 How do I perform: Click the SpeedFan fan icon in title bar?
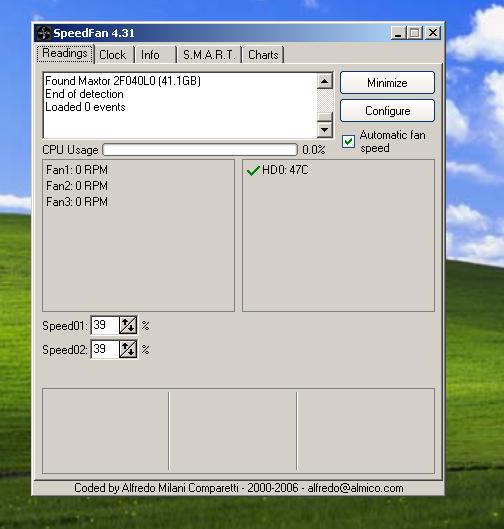click(x=44, y=33)
